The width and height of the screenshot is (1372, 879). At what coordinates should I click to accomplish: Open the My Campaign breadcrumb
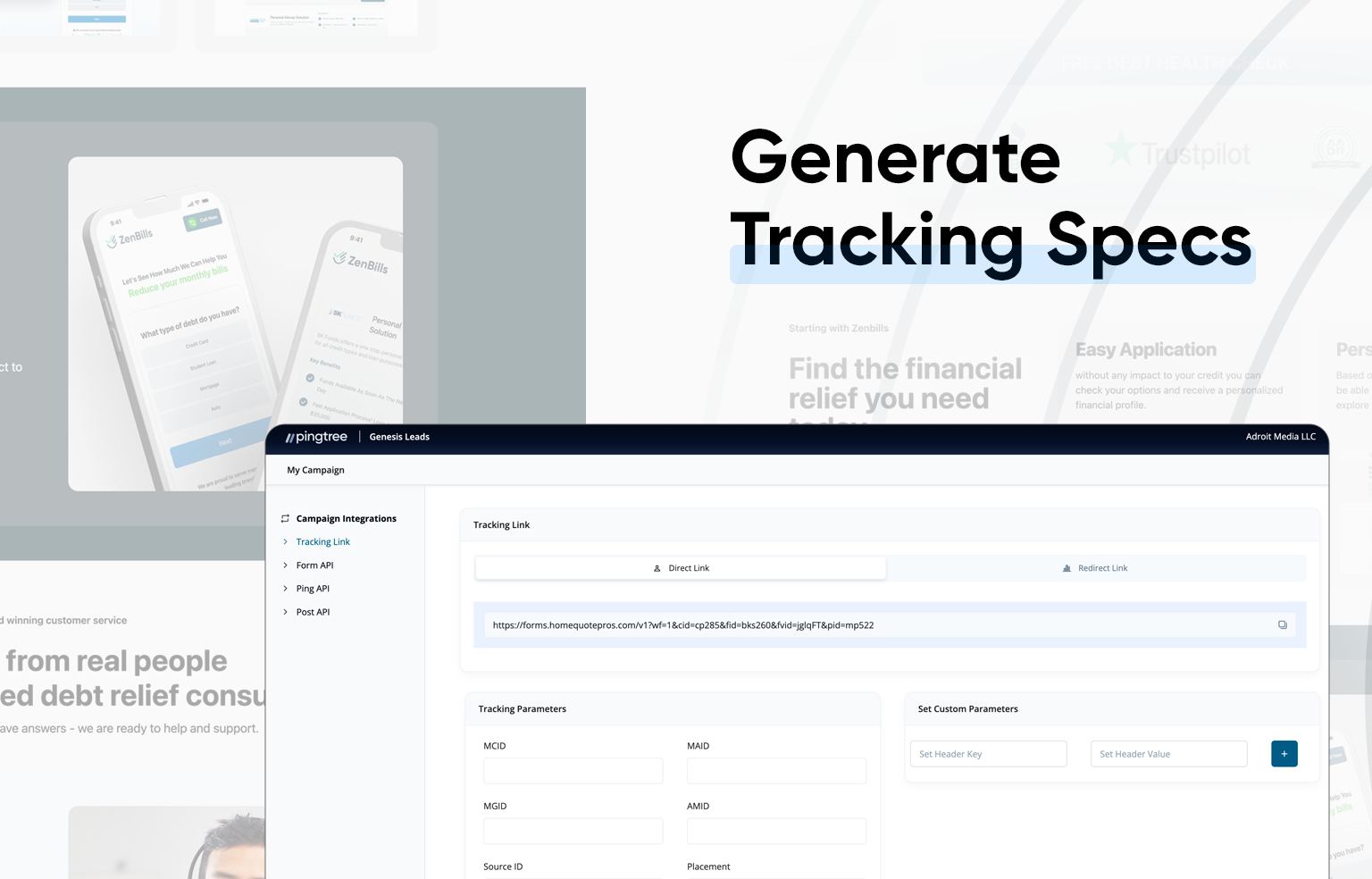click(316, 470)
